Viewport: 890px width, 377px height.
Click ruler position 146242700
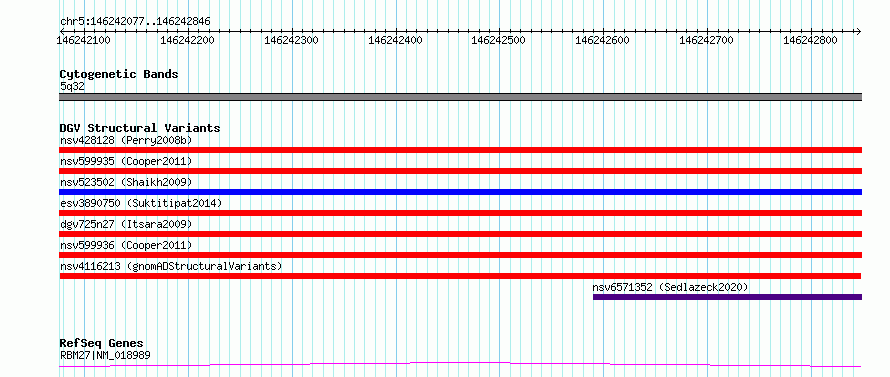pyautogui.click(x=706, y=40)
